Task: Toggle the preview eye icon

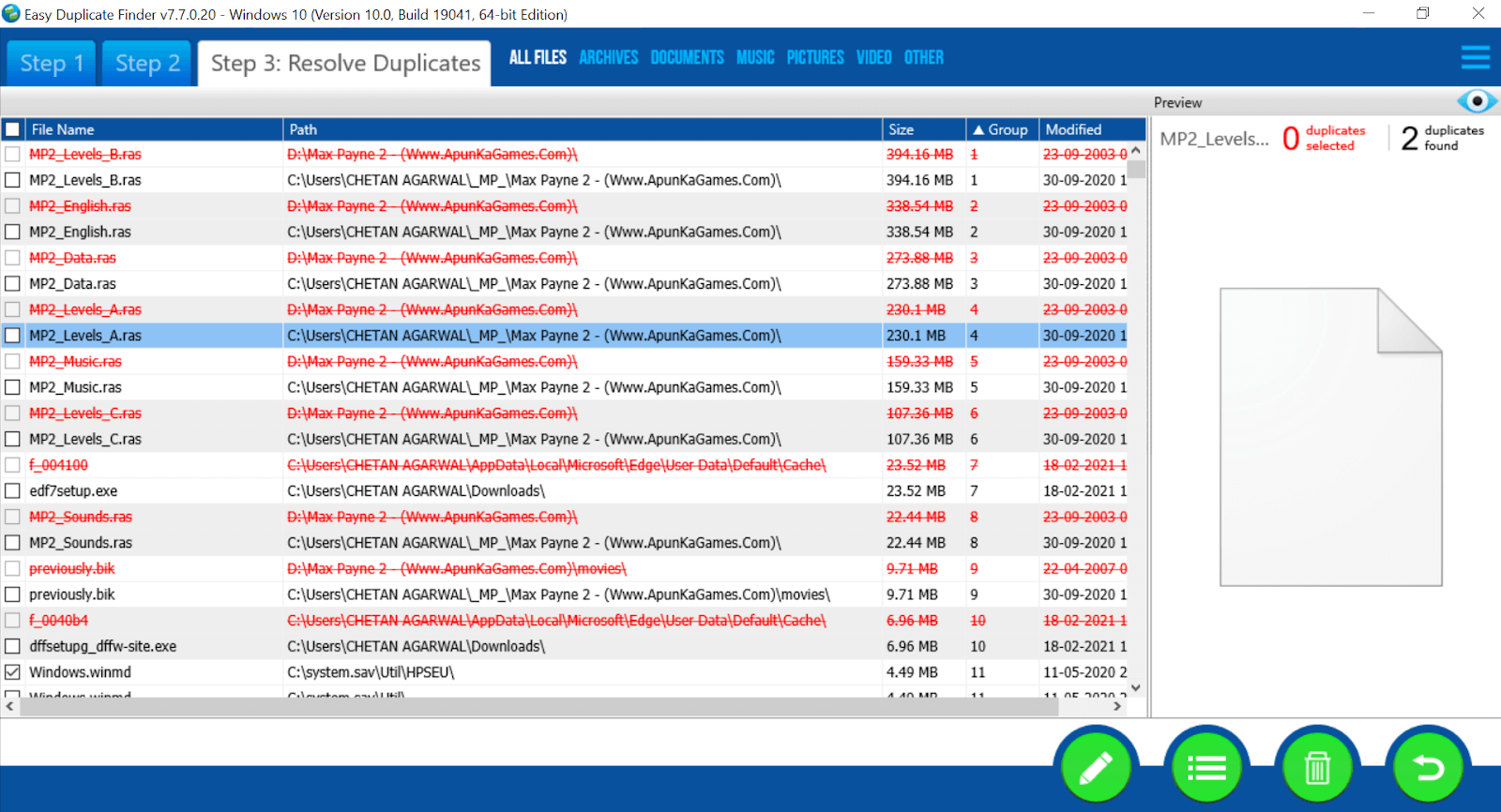Action: [x=1477, y=101]
